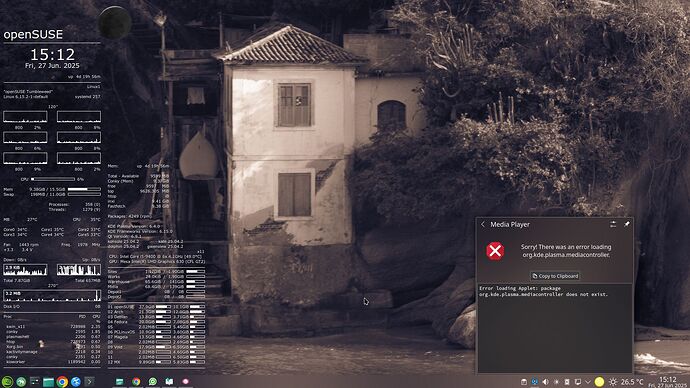Switch to the running Chrome task
Screen dimensions: 690x388
click(x=136, y=381)
